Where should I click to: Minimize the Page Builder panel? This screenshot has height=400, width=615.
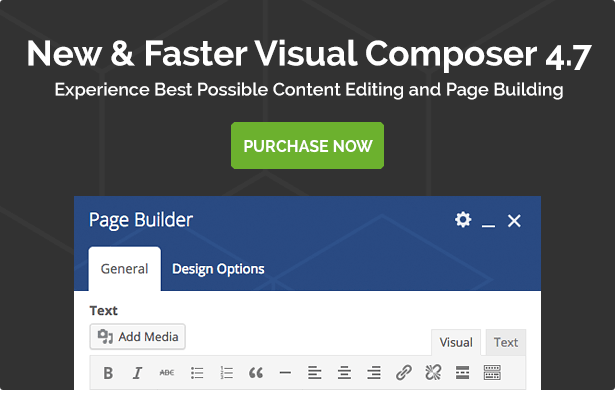488,225
